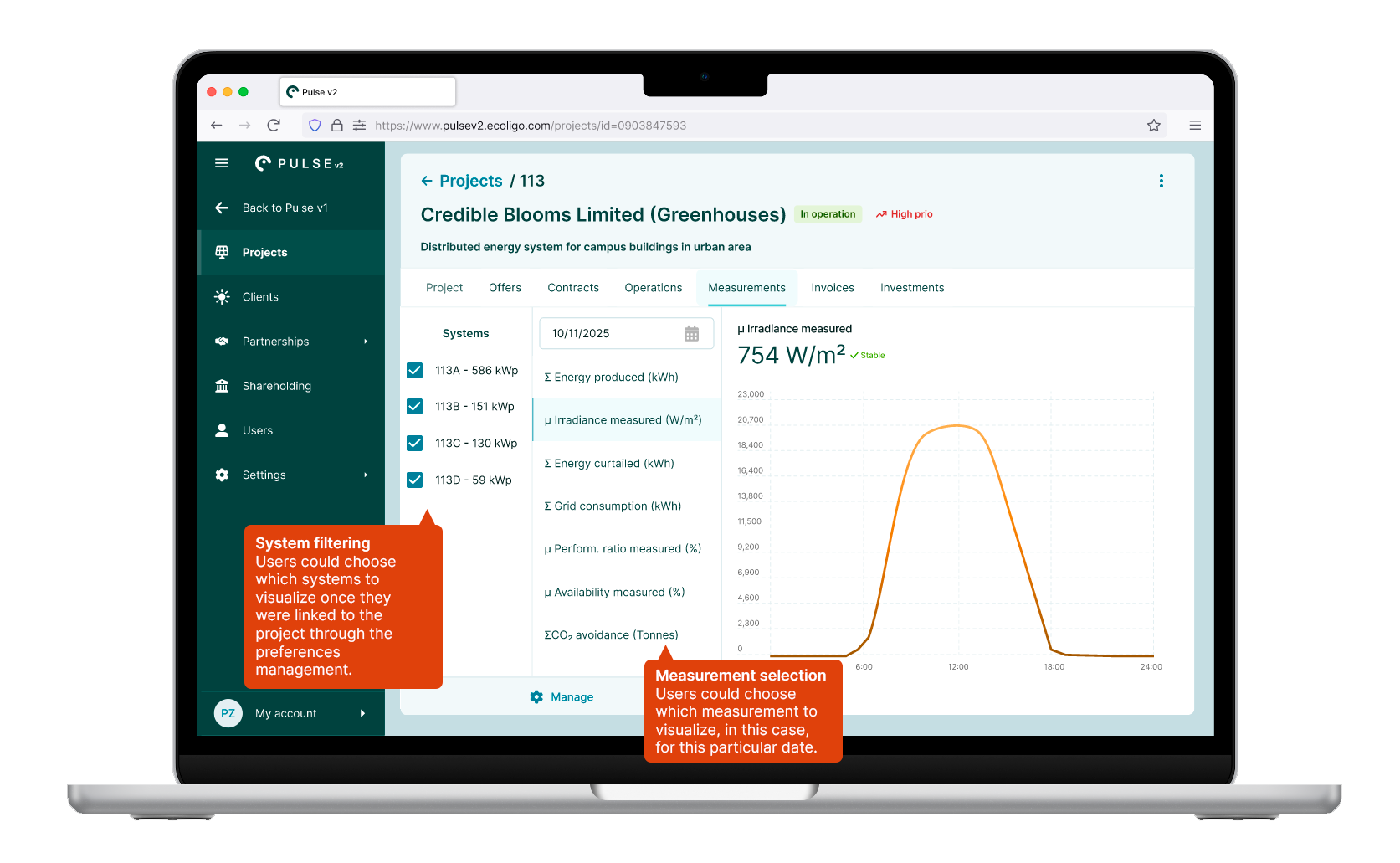Uncheck the 113D - 59 kWp system
Viewport: 1400px width, 863px height.
tap(414, 480)
